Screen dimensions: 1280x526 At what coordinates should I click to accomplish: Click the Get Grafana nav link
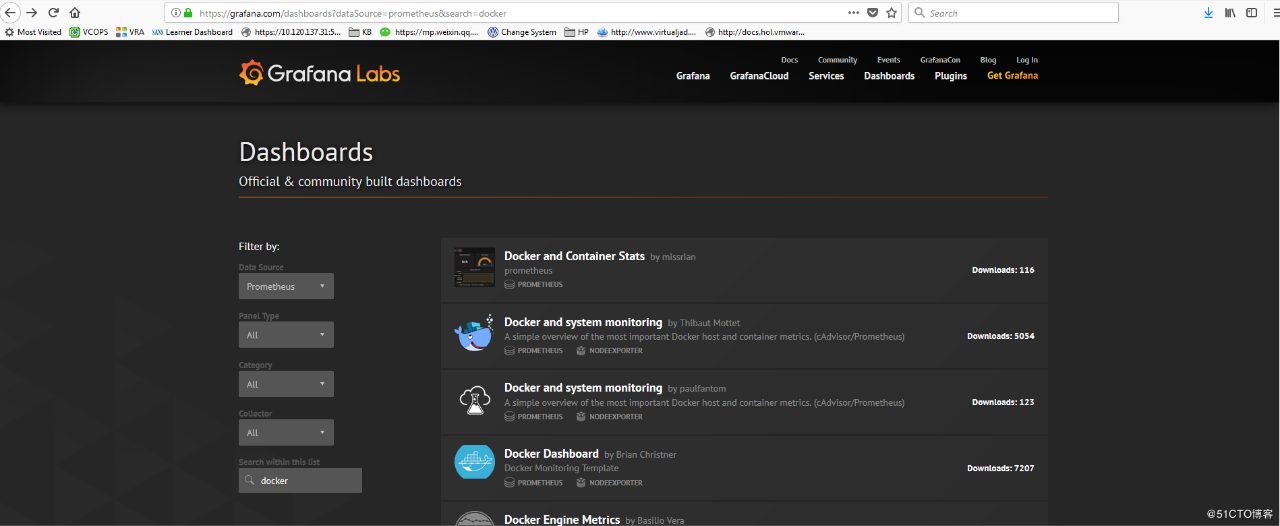[1012, 76]
